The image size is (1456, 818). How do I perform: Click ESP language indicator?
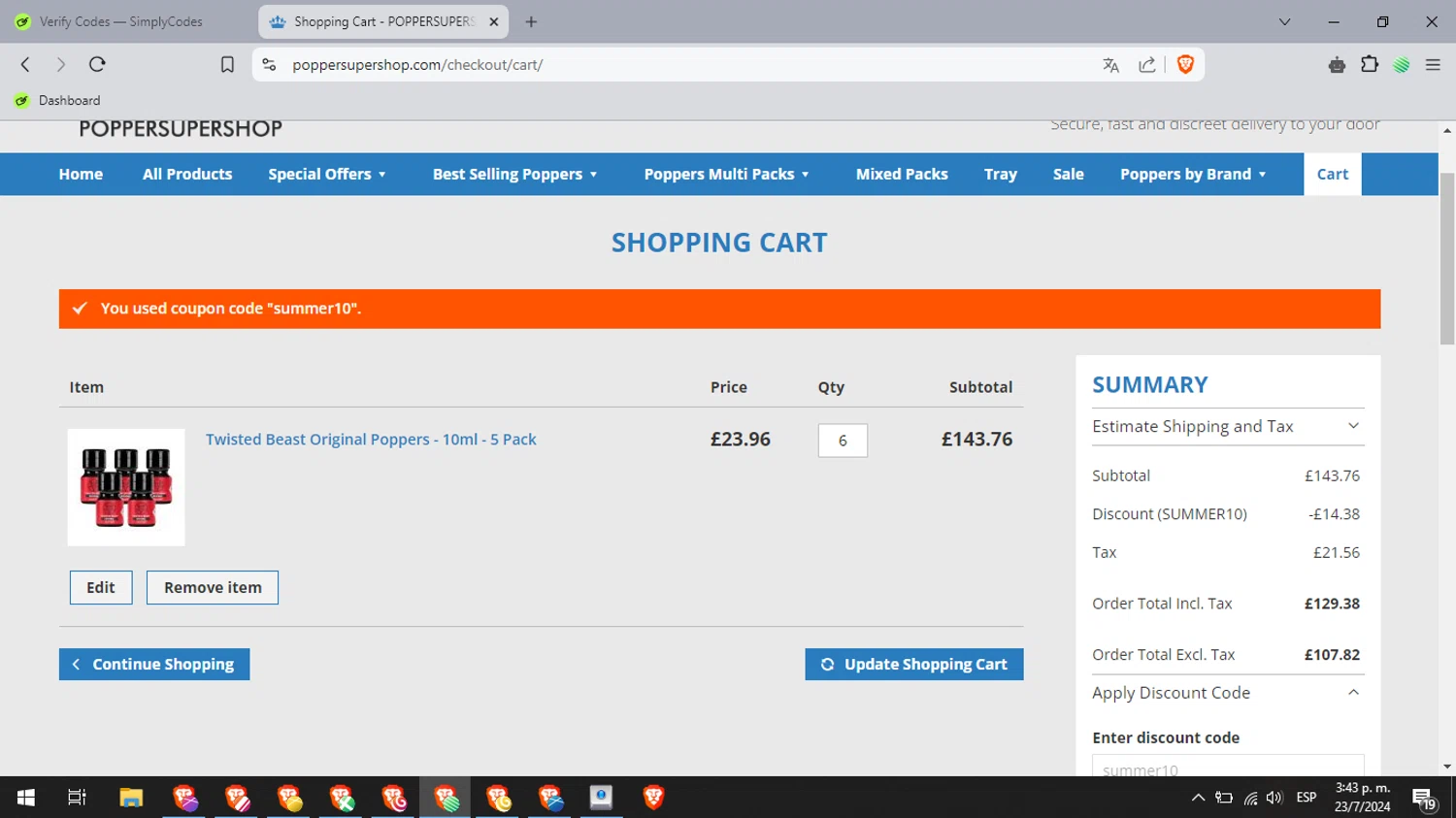pos(1307,798)
